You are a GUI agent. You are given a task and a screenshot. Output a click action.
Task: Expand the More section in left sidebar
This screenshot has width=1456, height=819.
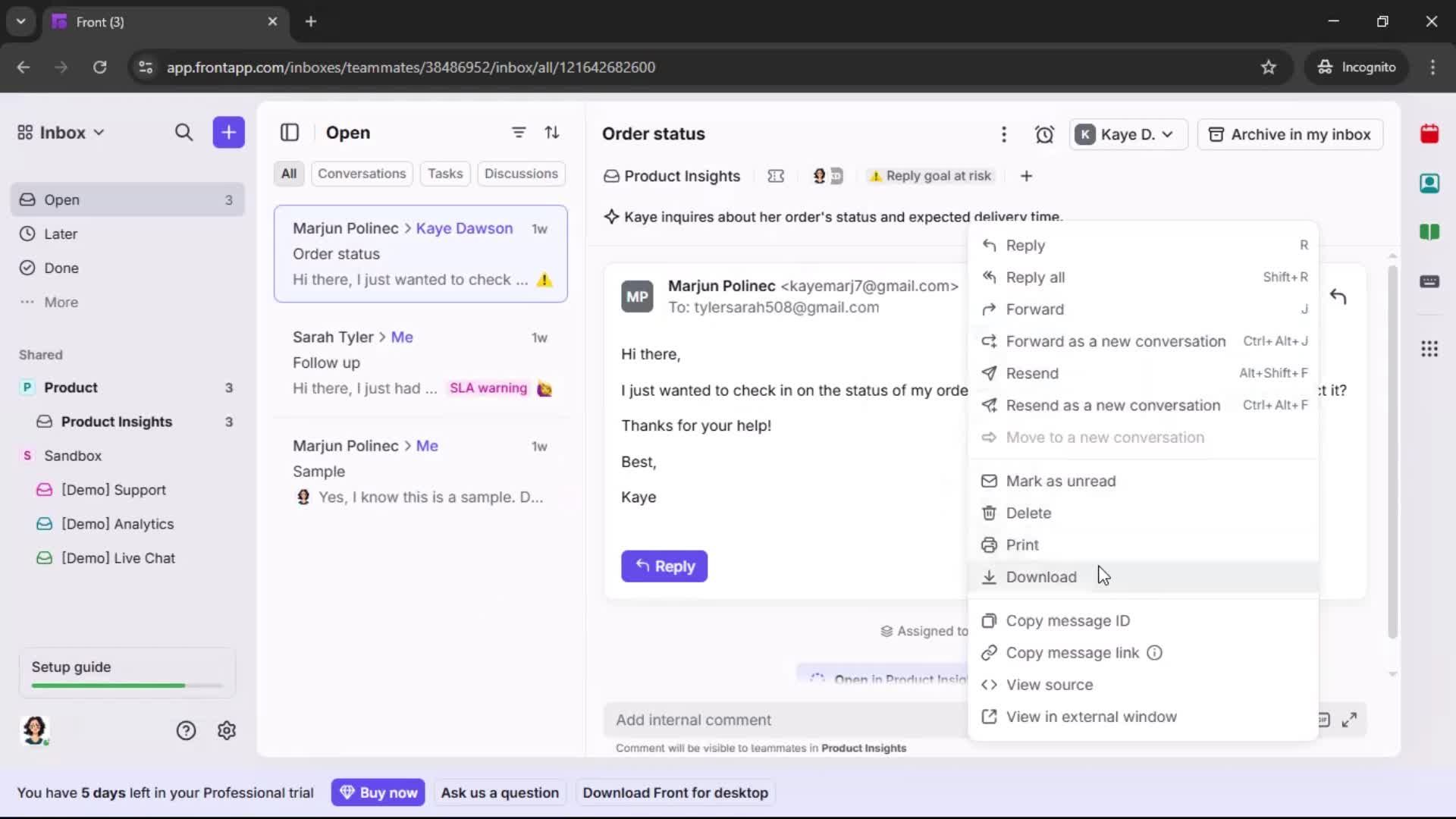pos(62,302)
